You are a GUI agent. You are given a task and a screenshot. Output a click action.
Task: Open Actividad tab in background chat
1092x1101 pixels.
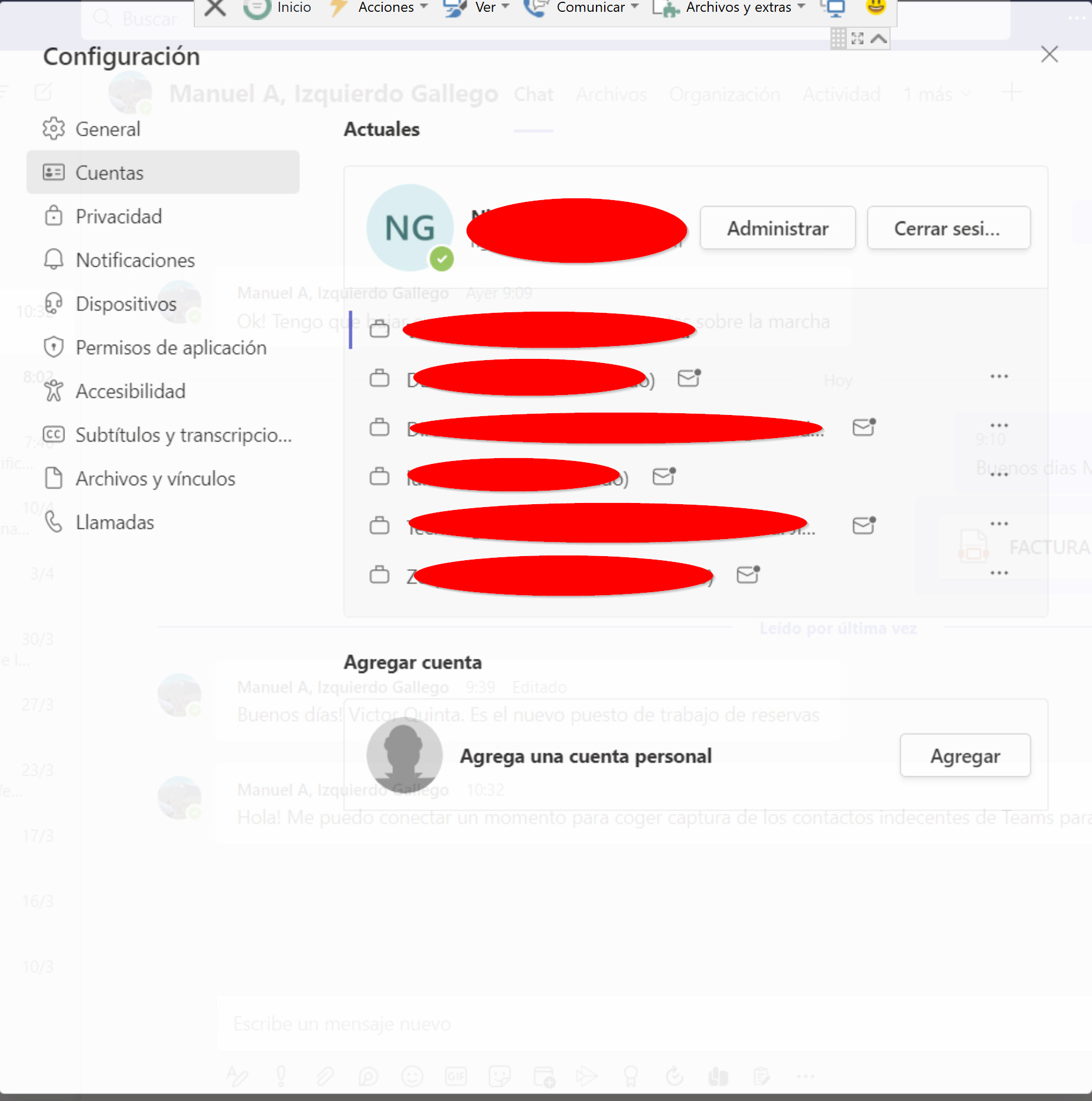pos(841,94)
